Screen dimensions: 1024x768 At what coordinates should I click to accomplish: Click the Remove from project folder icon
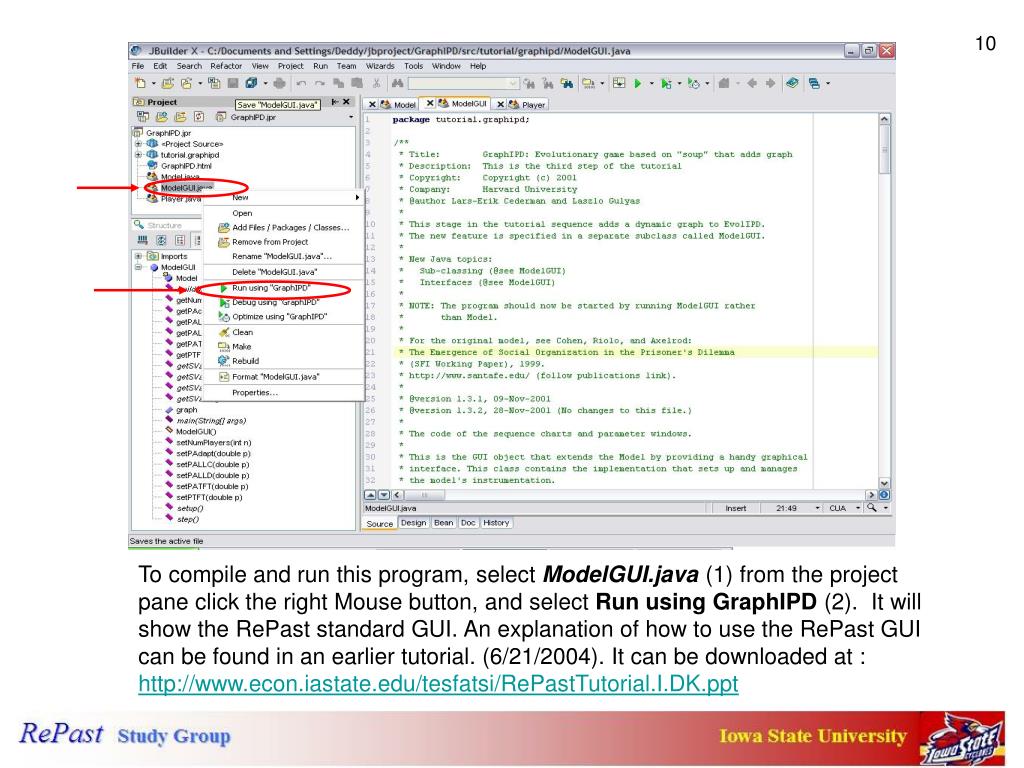180,117
